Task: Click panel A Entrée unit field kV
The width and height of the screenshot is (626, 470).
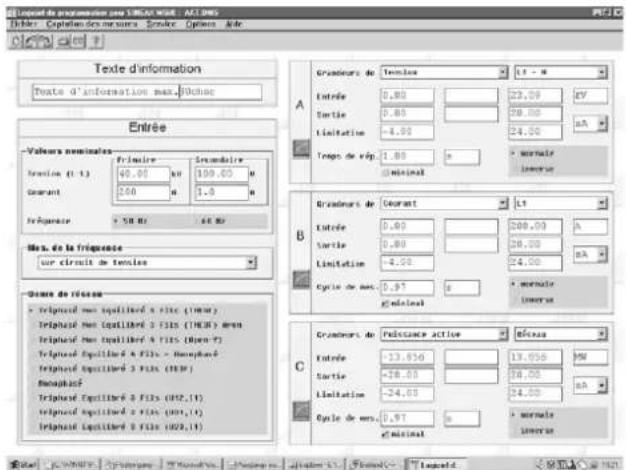Action: [x=590, y=96]
